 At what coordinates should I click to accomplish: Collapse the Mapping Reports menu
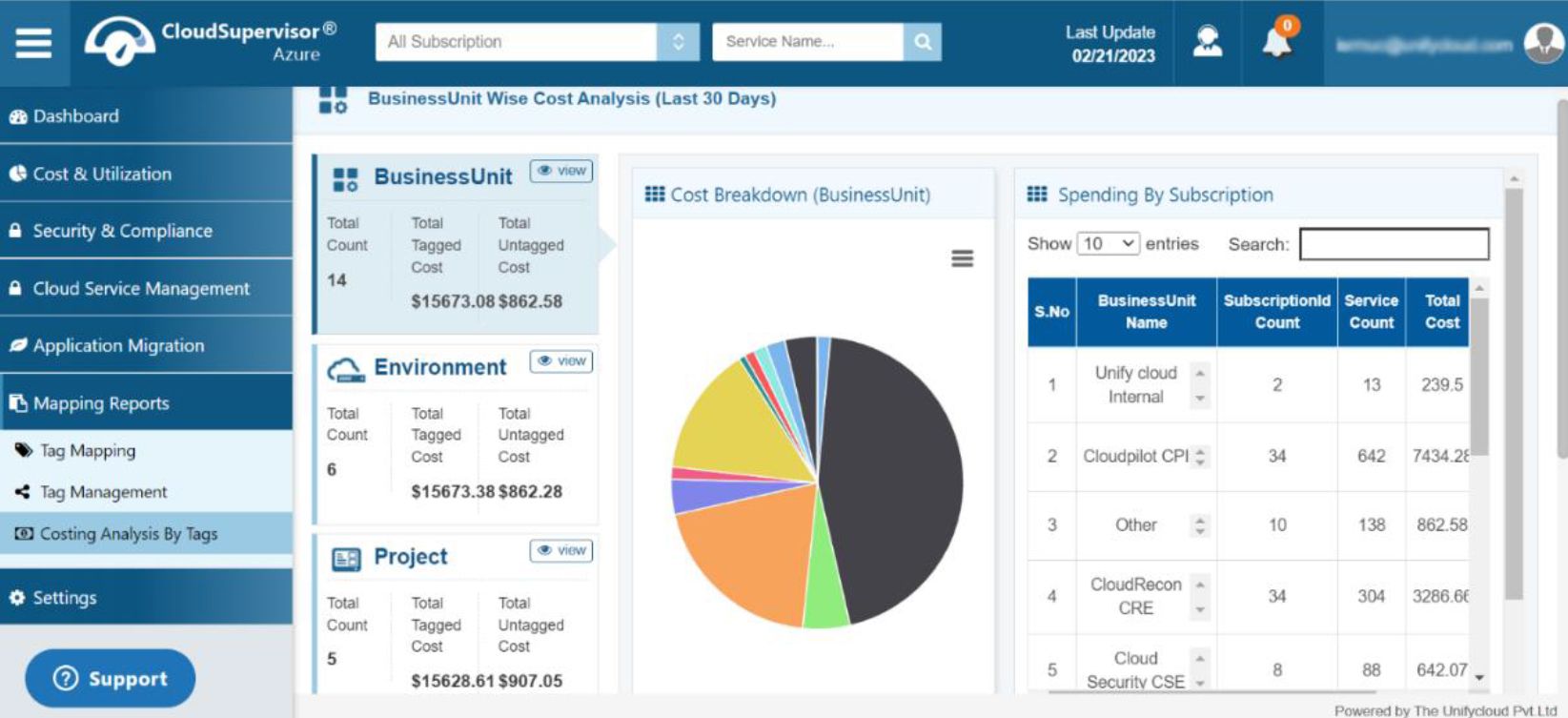tap(147, 402)
